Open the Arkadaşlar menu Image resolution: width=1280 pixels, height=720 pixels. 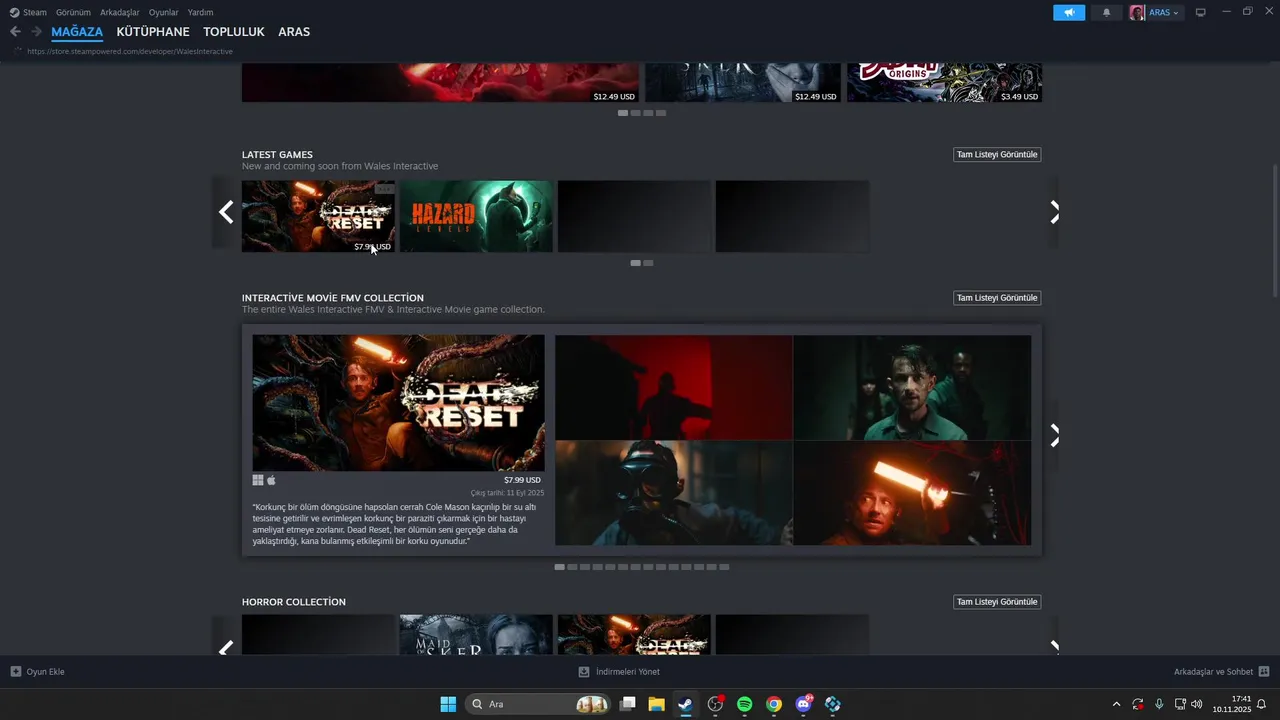120,12
